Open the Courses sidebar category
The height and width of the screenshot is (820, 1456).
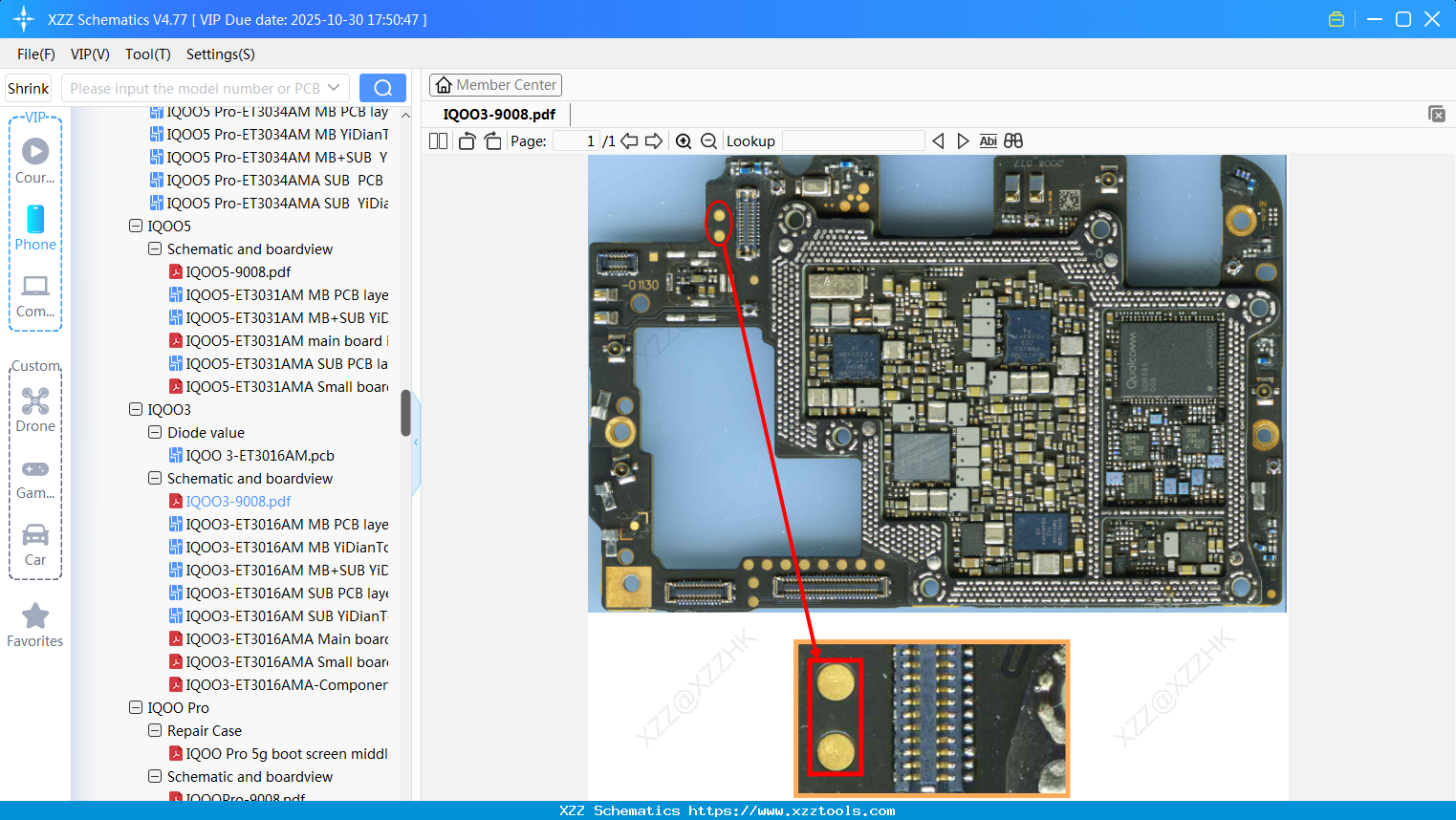35,161
